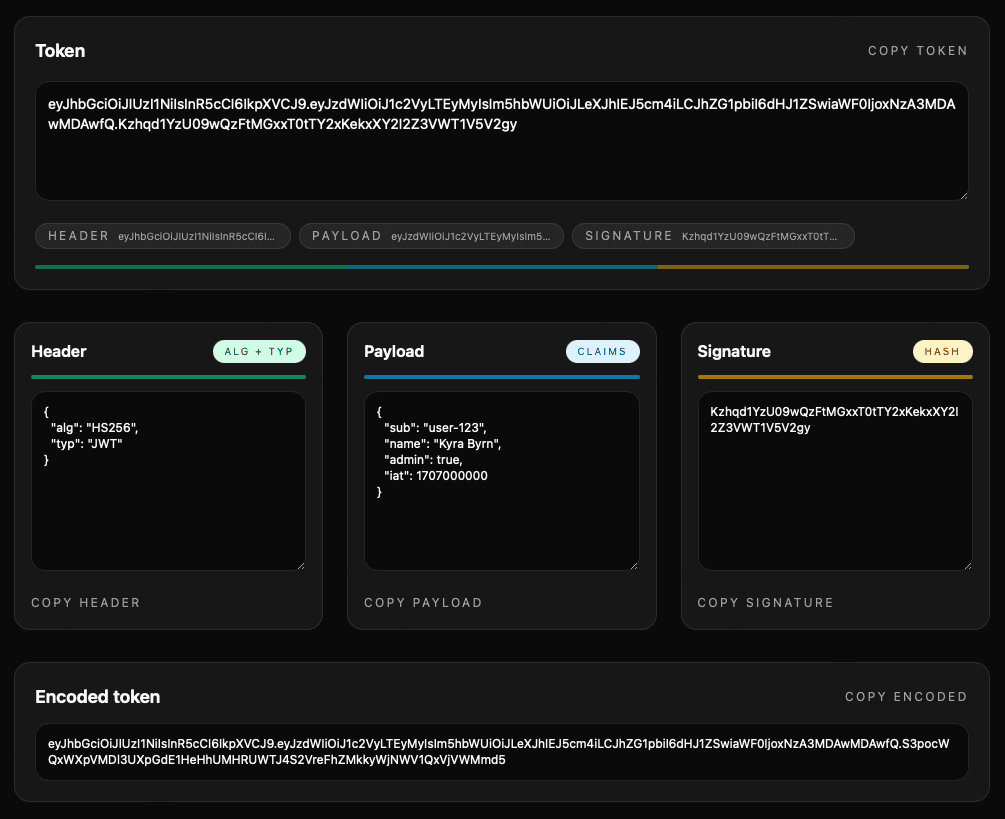Click the COPY ENCODED action
Viewport: 1005px width, 819px height.
tap(905, 696)
